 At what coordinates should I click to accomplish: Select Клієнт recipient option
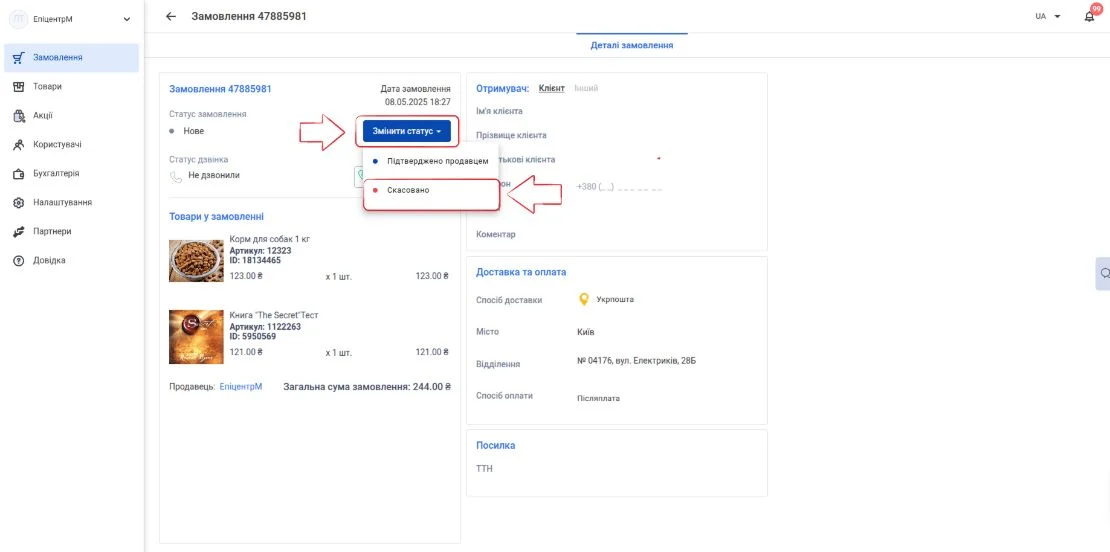[551, 88]
